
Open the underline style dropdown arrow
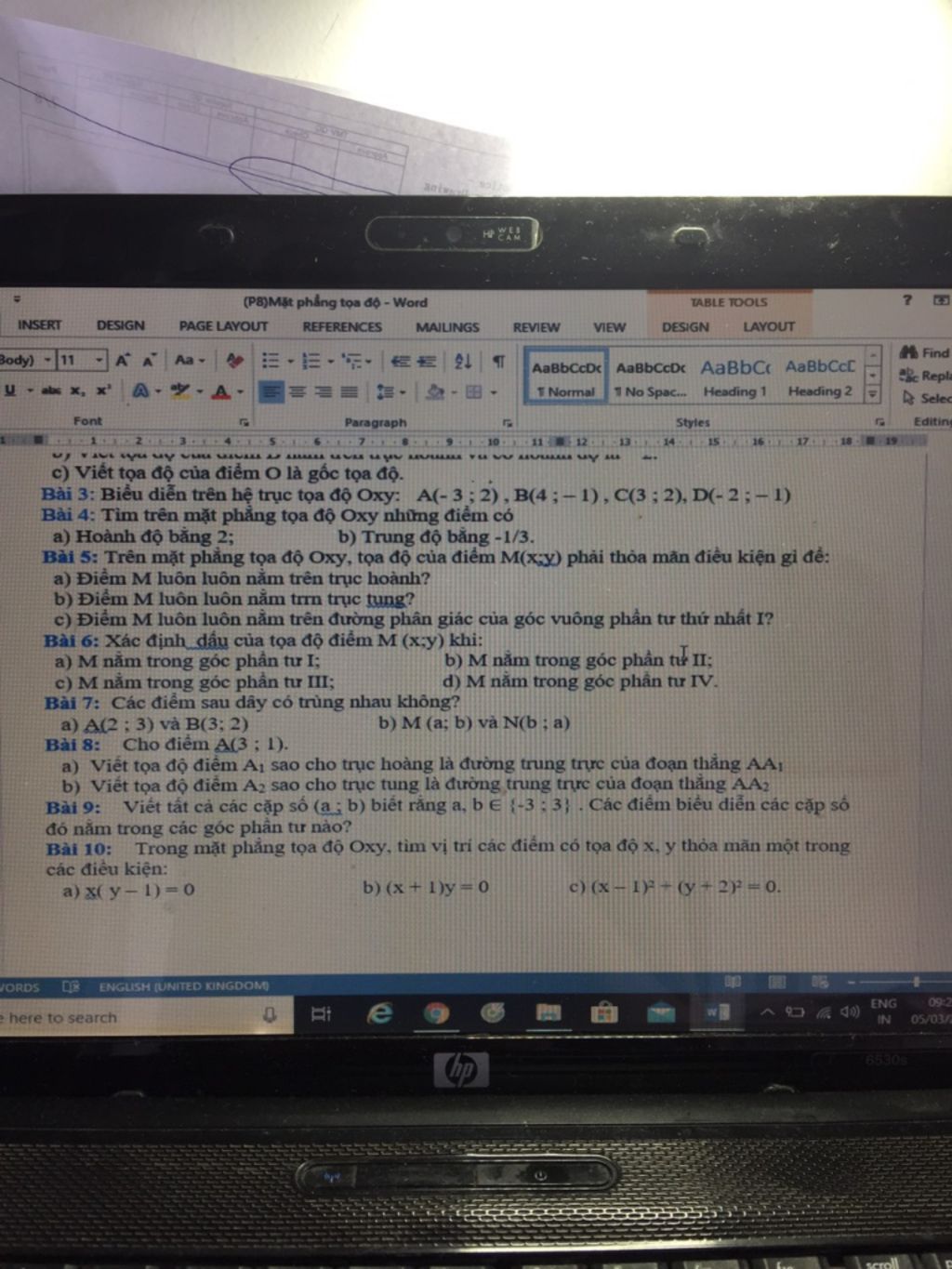(x=30, y=390)
